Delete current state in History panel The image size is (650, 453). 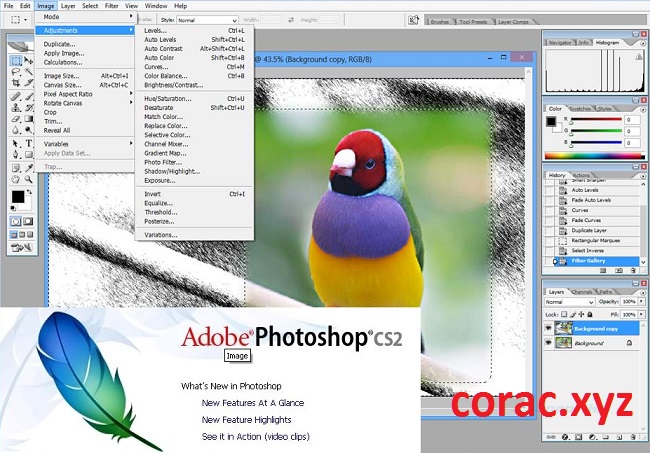(633, 270)
